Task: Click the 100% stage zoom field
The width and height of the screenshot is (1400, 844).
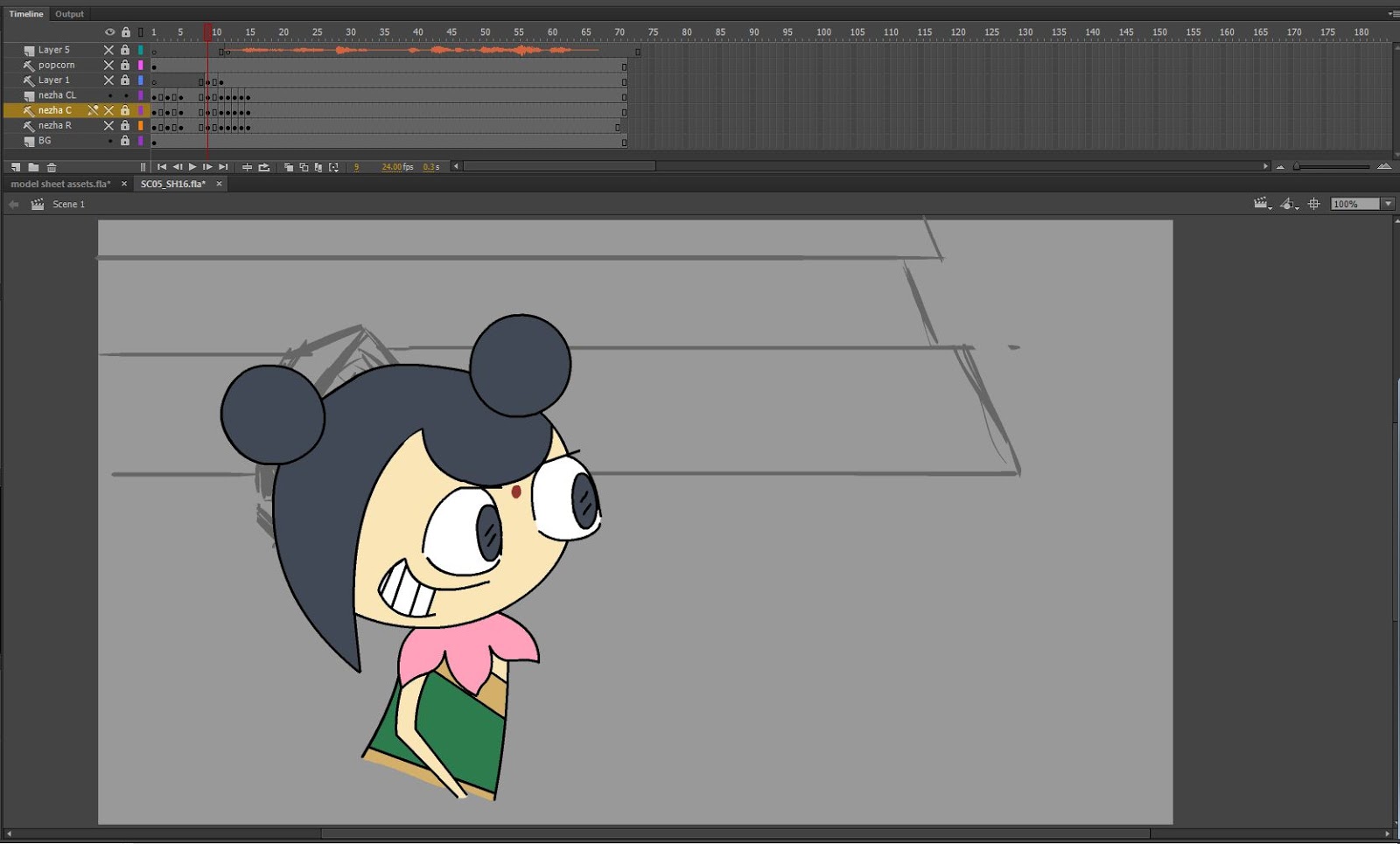Action: (x=1354, y=204)
